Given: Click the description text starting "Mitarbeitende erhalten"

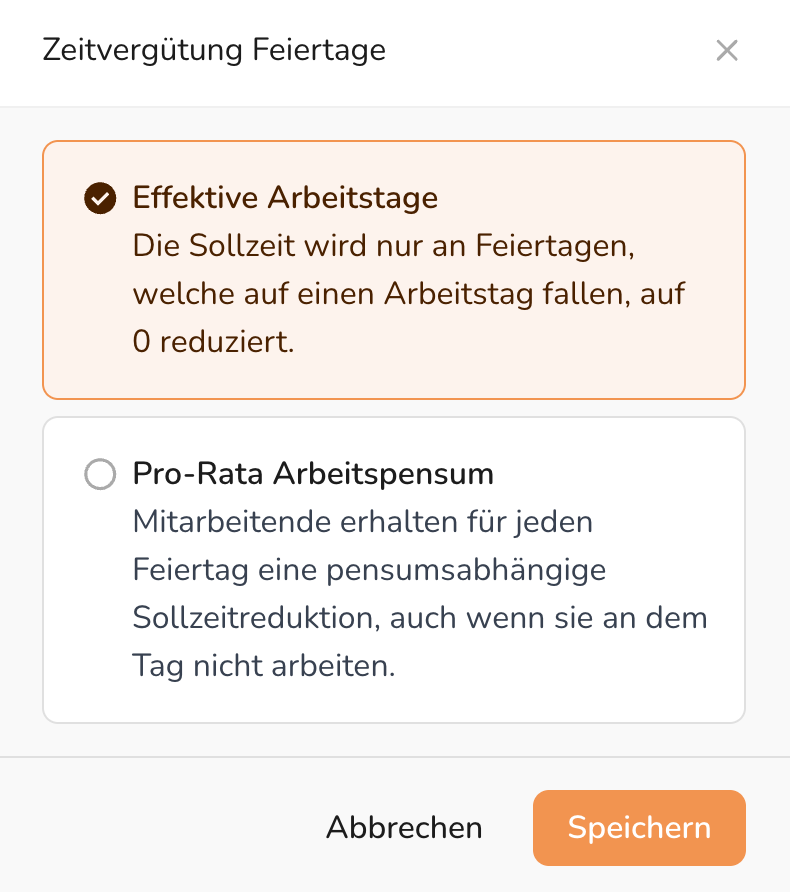Looking at the screenshot, I should [x=363, y=522].
